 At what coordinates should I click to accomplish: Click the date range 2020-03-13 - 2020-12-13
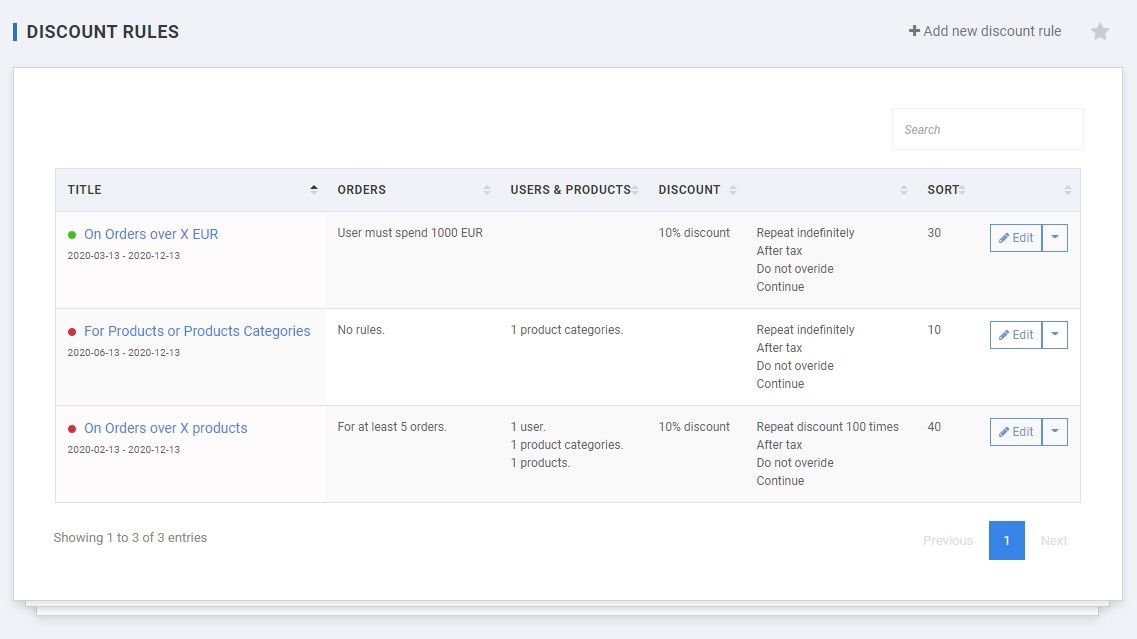click(123, 255)
